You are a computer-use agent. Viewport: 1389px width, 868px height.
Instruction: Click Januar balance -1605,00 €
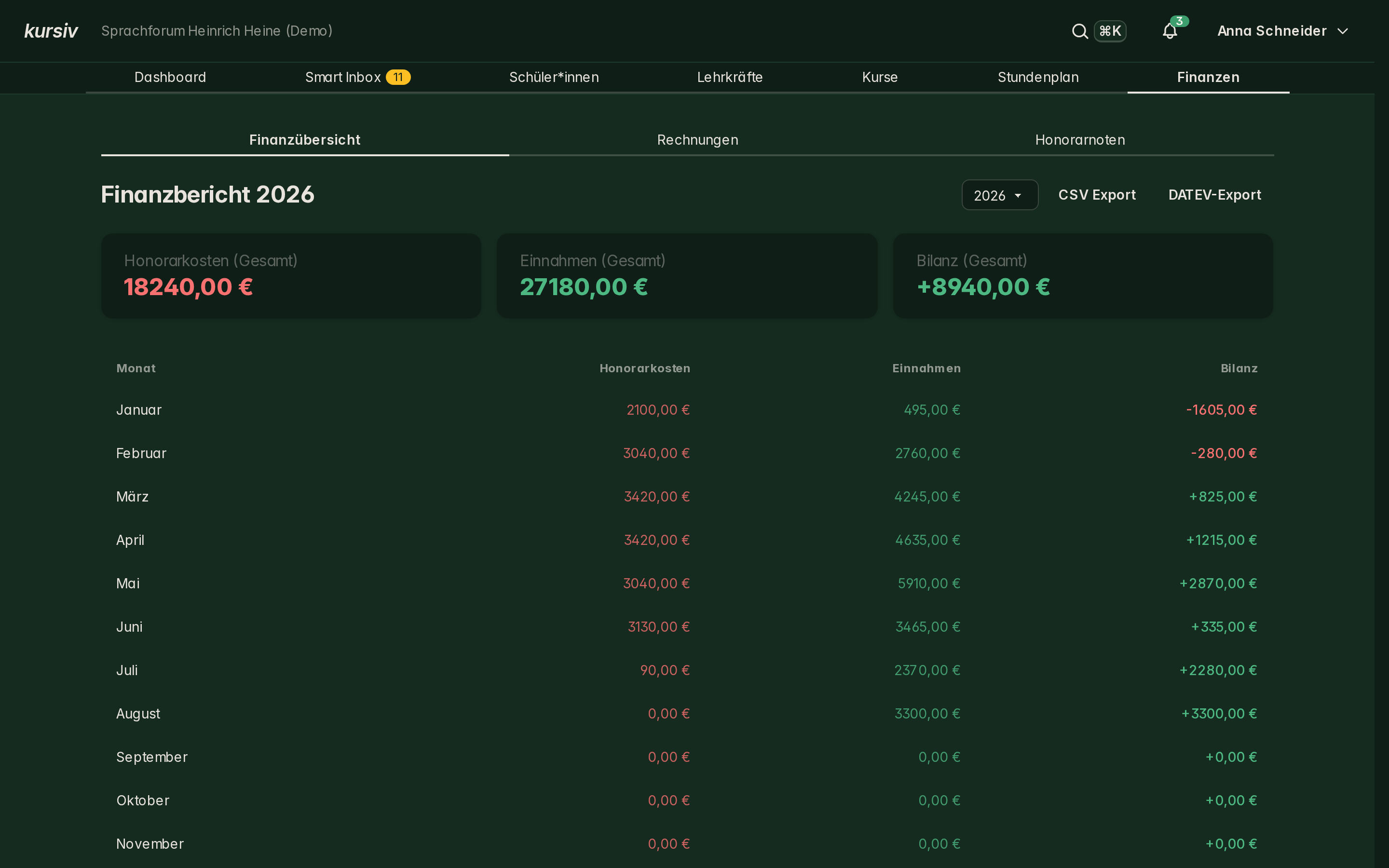(x=1221, y=410)
